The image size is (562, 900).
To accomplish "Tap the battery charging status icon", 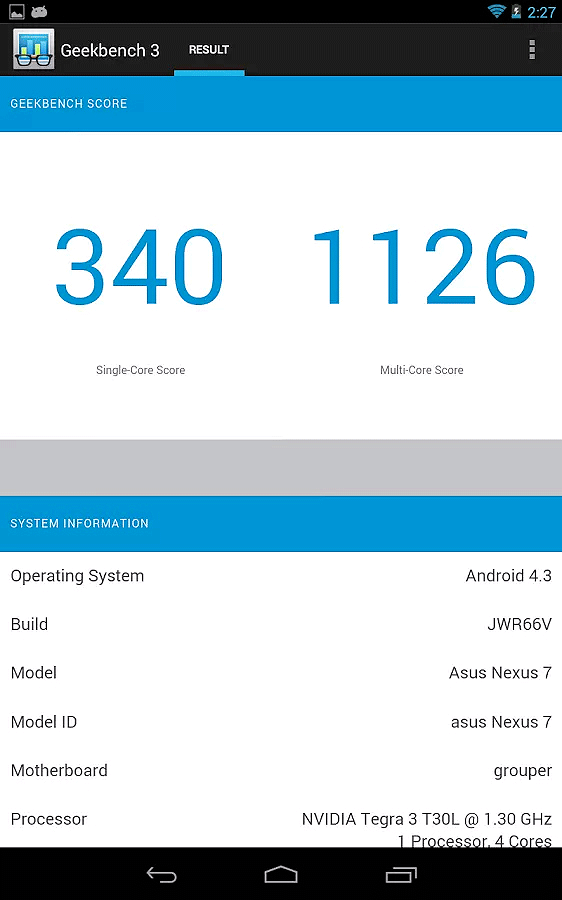I will coord(516,11).
